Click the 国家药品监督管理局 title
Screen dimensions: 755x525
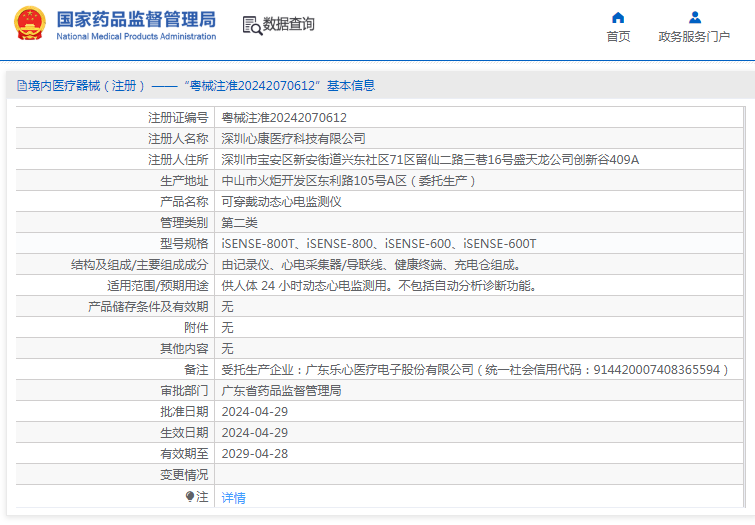136,19
